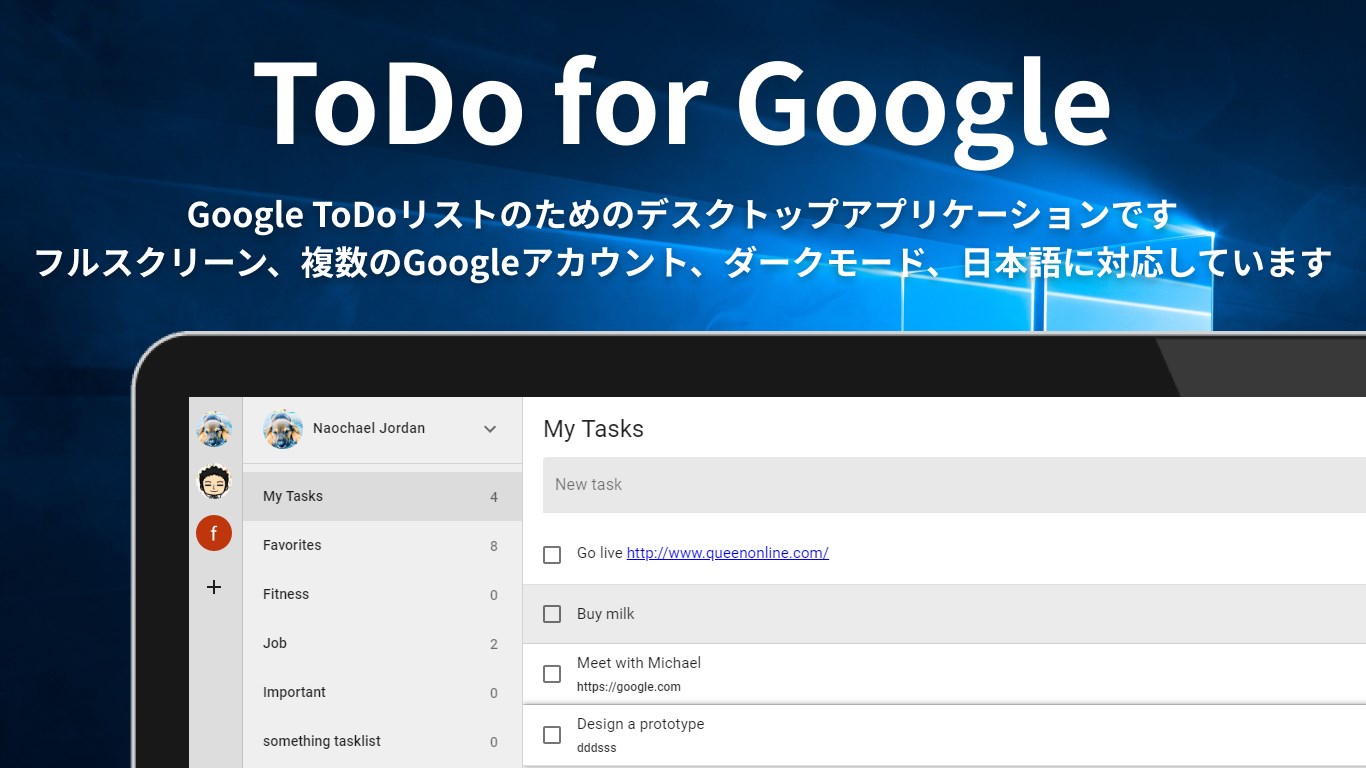
Task: Click the Naochael Jordan profile picture
Action: (283, 429)
